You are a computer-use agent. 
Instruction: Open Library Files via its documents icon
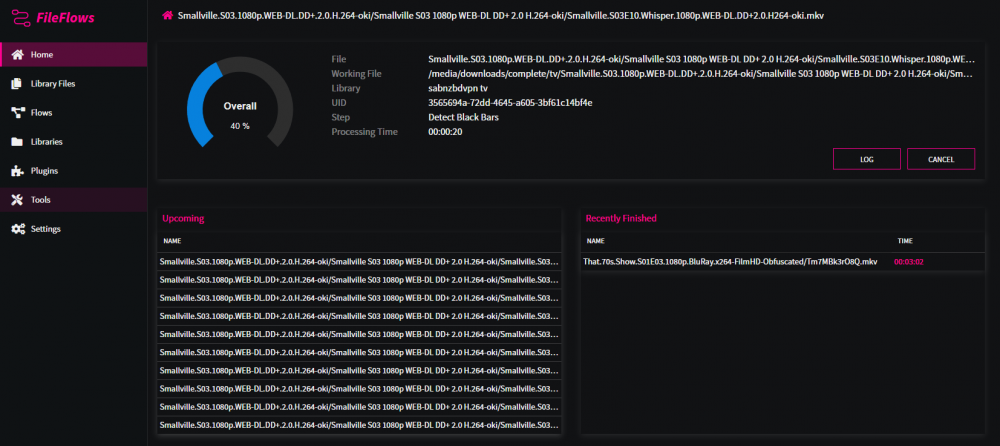click(18, 84)
